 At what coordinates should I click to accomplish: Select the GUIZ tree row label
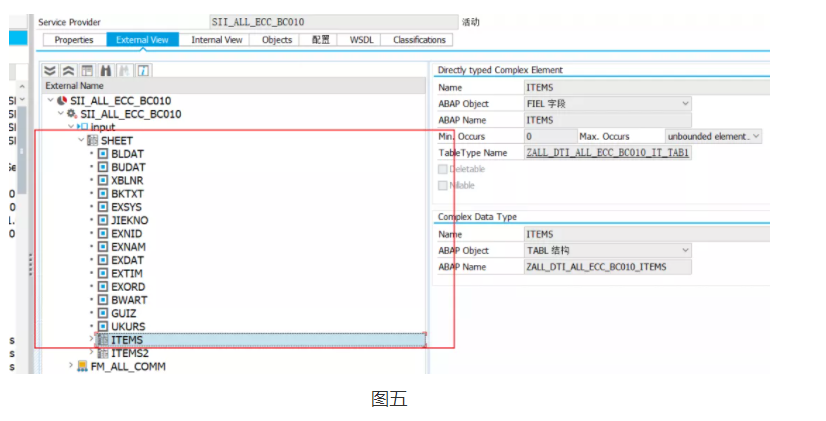[124, 313]
